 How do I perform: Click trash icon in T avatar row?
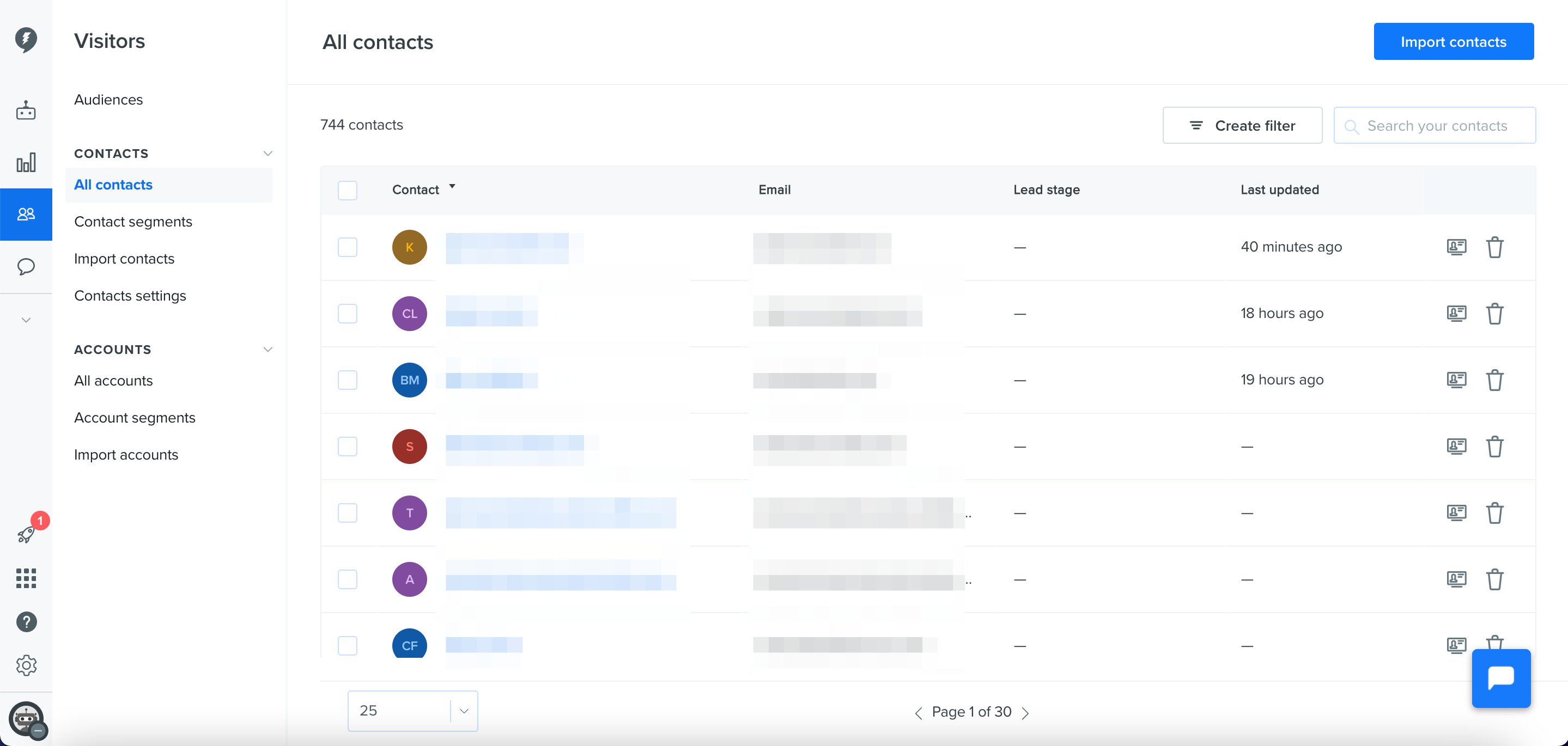[x=1495, y=513]
